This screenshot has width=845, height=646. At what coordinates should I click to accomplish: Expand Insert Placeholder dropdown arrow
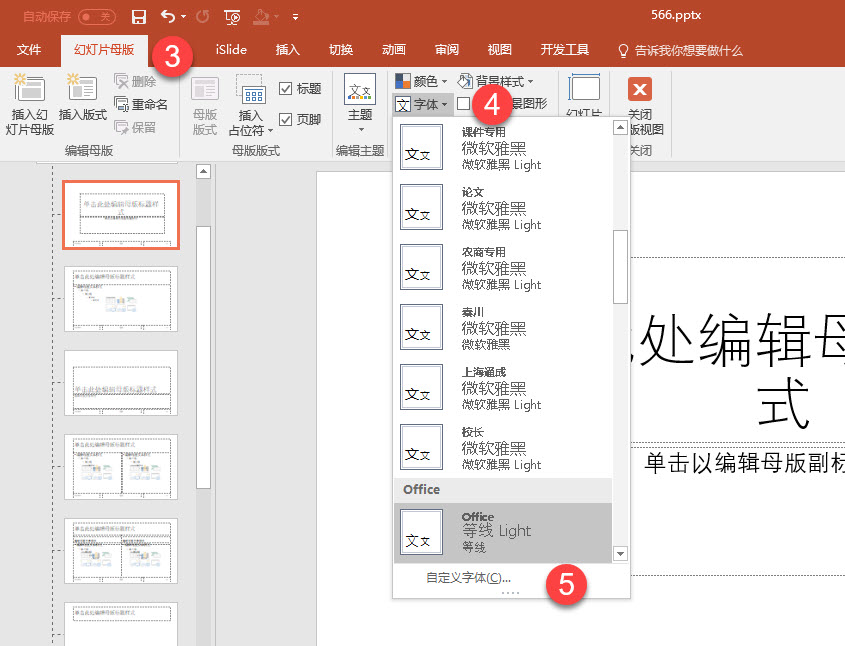coord(271,130)
